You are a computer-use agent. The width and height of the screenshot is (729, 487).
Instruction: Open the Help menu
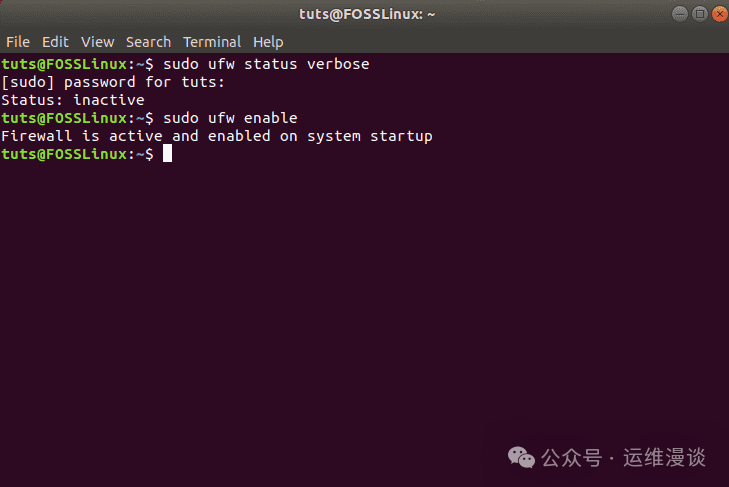268,42
